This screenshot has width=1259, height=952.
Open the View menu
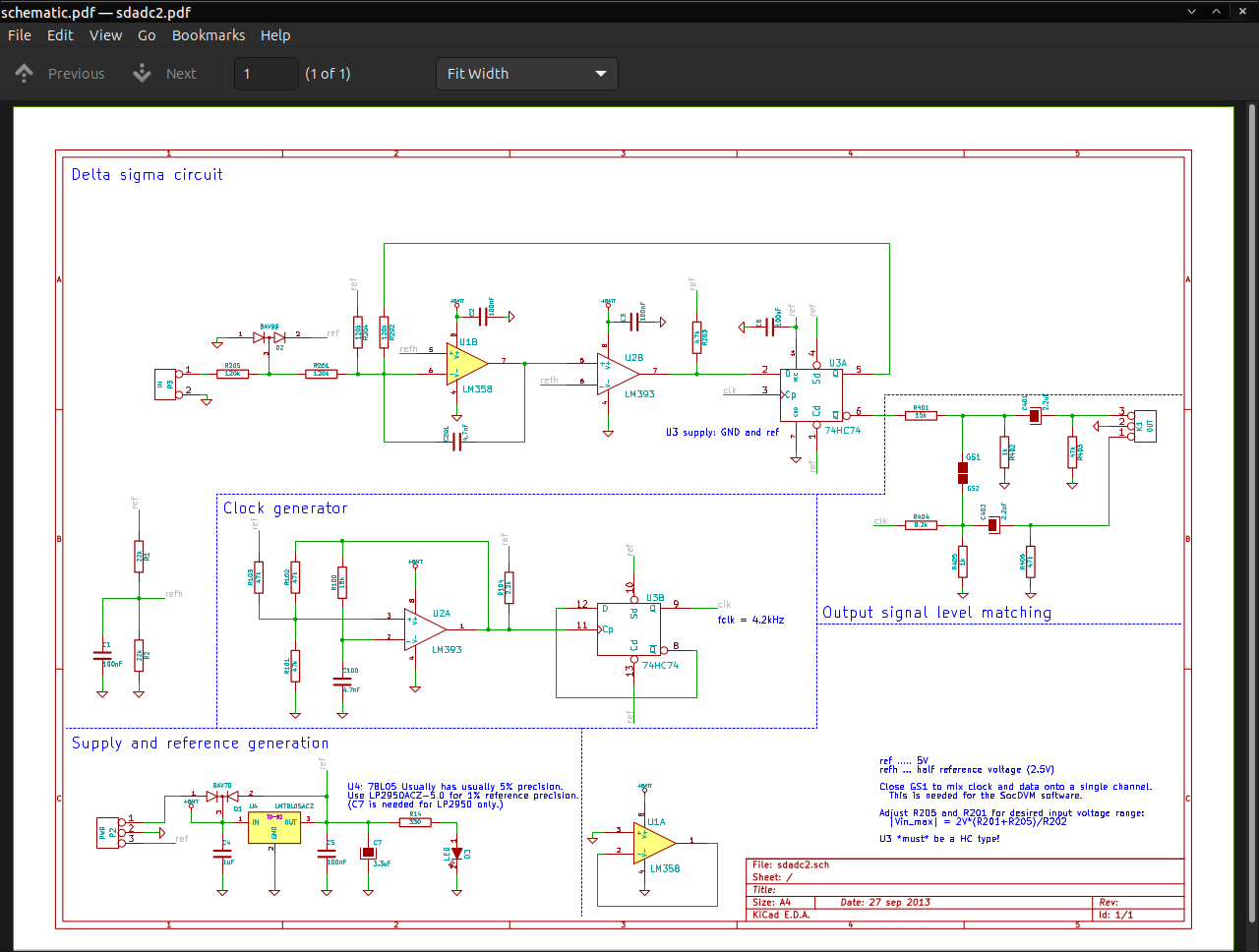[105, 35]
